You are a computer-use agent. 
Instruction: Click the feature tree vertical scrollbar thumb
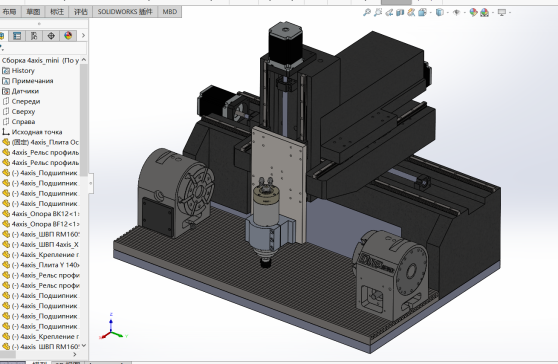pos(84,120)
